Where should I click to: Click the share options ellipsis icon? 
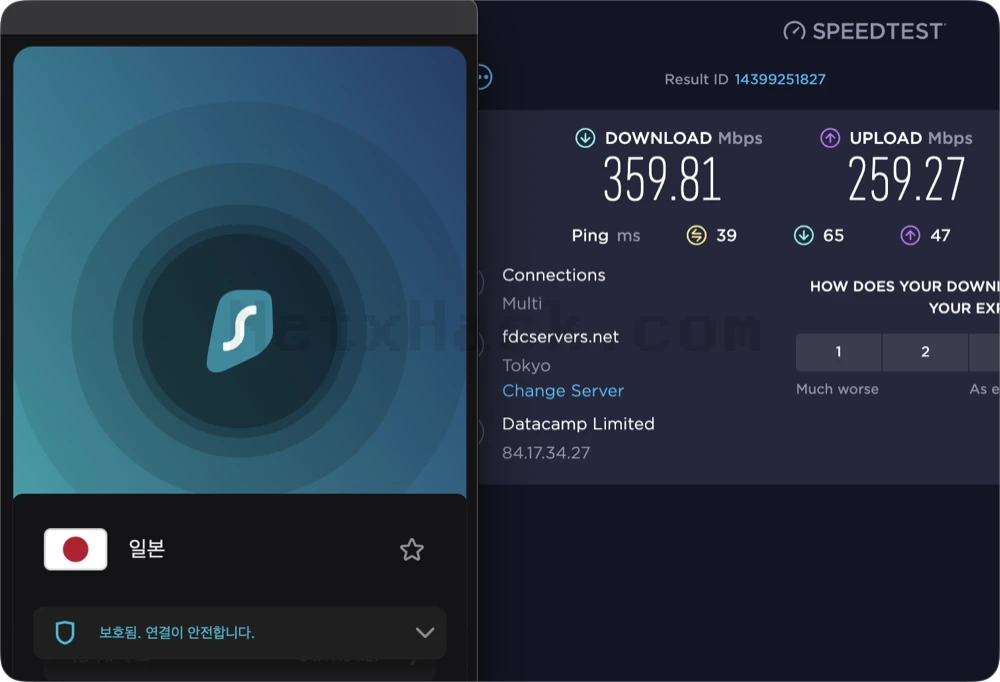(x=484, y=77)
